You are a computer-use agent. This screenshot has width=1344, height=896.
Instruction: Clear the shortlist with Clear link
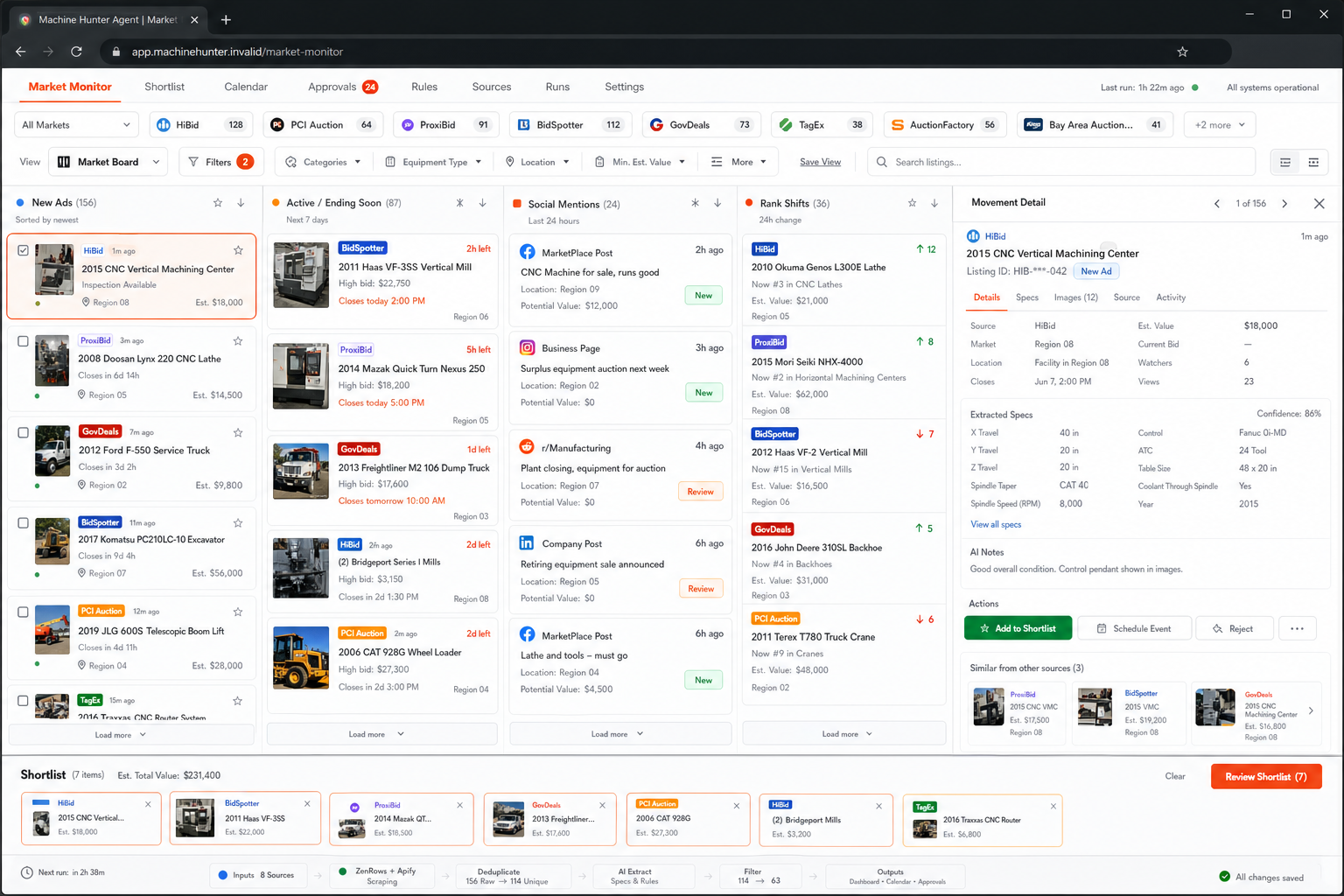pos(1175,776)
